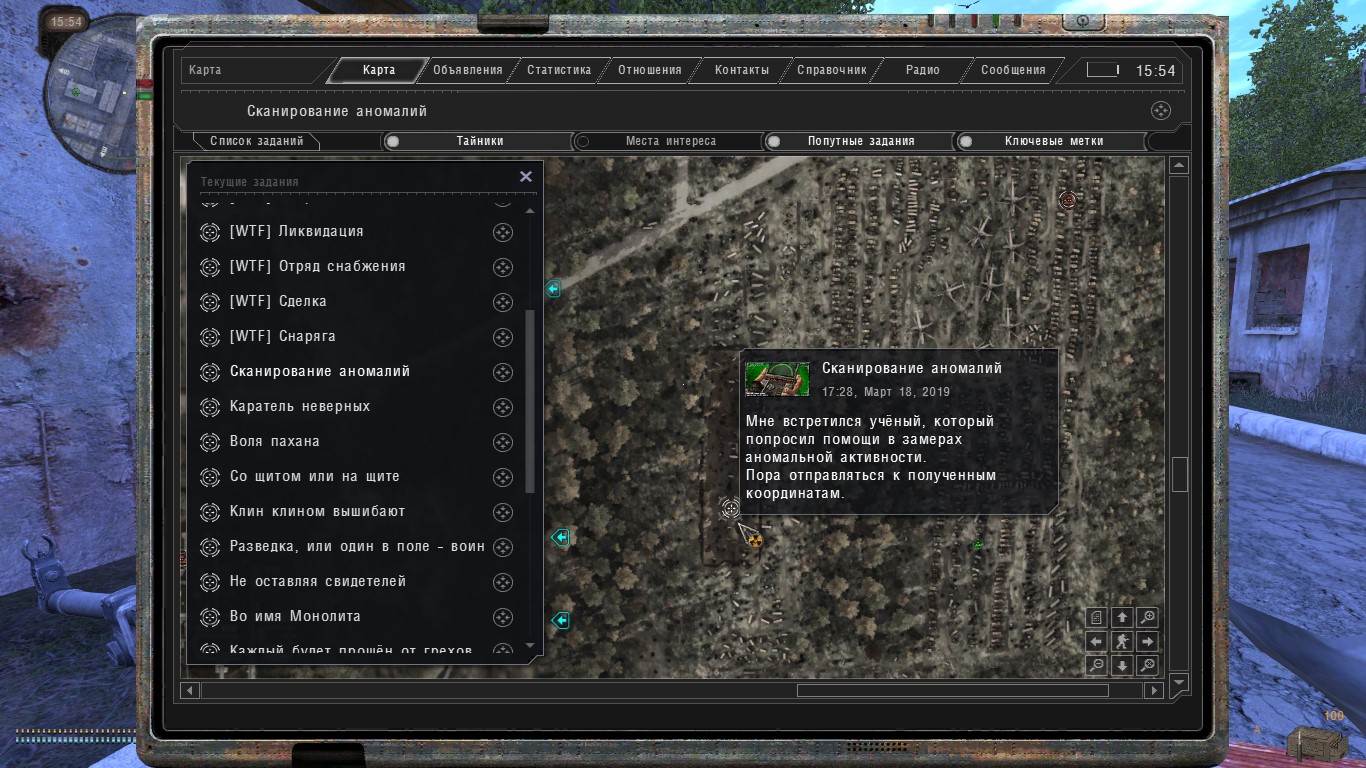Image resolution: width=1366 pixels, height=768 pixels.
Task: Pan map up with the arrow button
Action: [x=1122, y=618]
